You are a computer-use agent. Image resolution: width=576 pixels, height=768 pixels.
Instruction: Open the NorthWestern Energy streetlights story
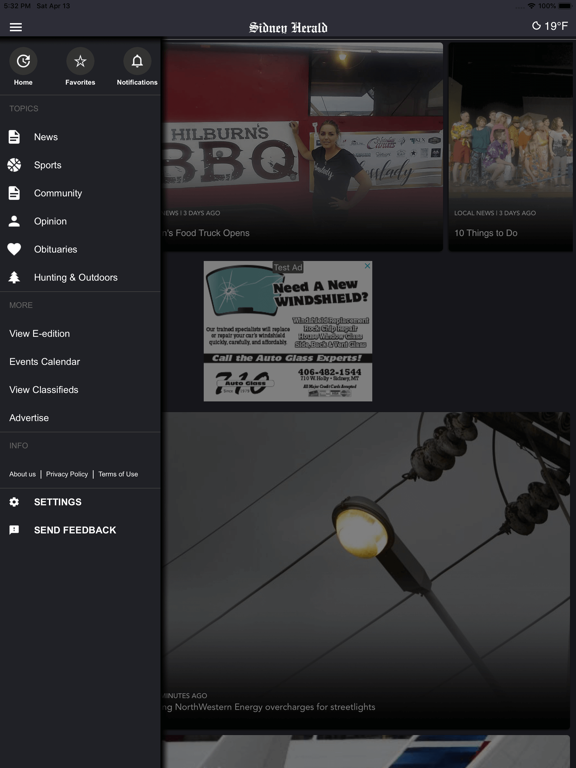point(365,571)
